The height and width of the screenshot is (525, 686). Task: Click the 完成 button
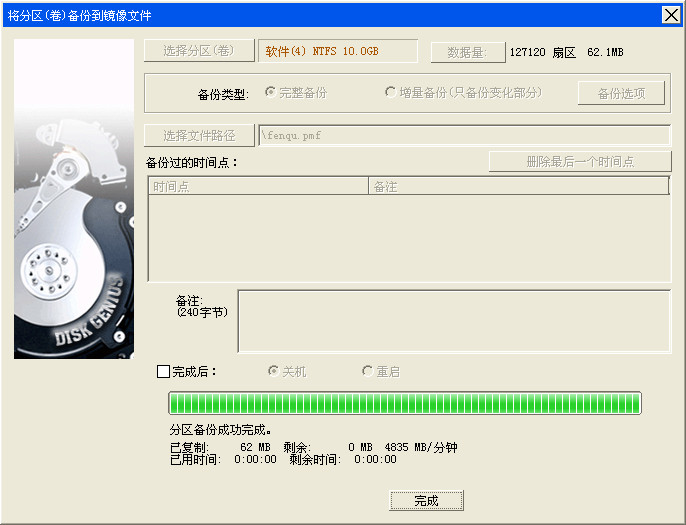click(426, 500)
